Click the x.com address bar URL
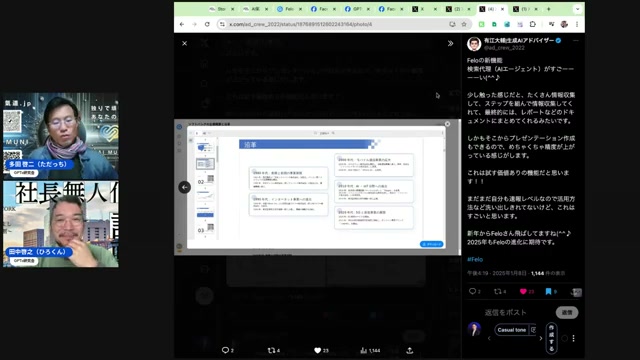The height and width of the screenshot is (360, 640). pos(300,24)
